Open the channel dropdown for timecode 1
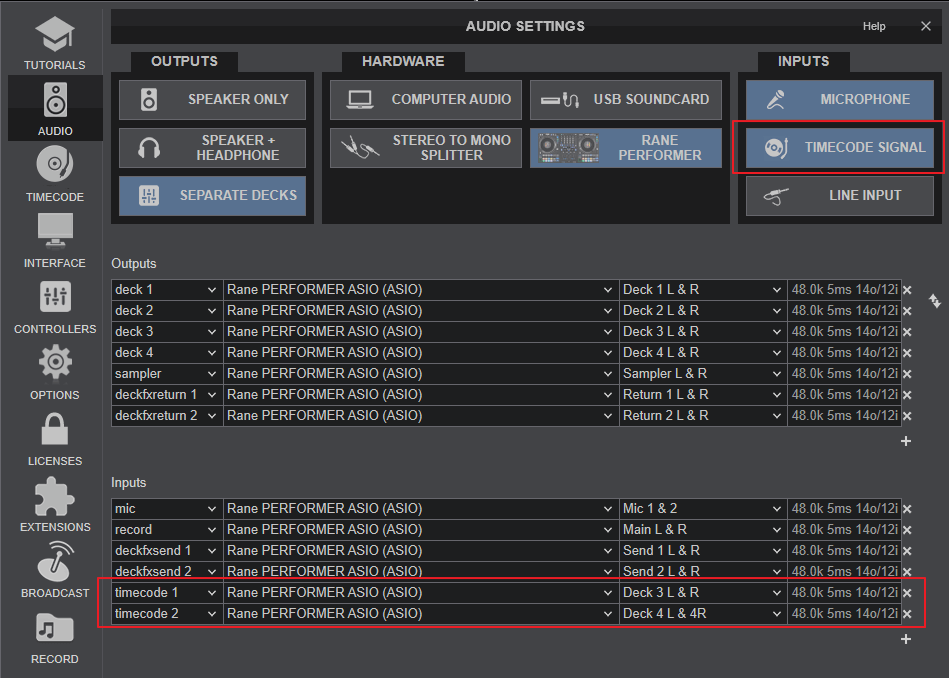949x678 pixels. point(702,592)
